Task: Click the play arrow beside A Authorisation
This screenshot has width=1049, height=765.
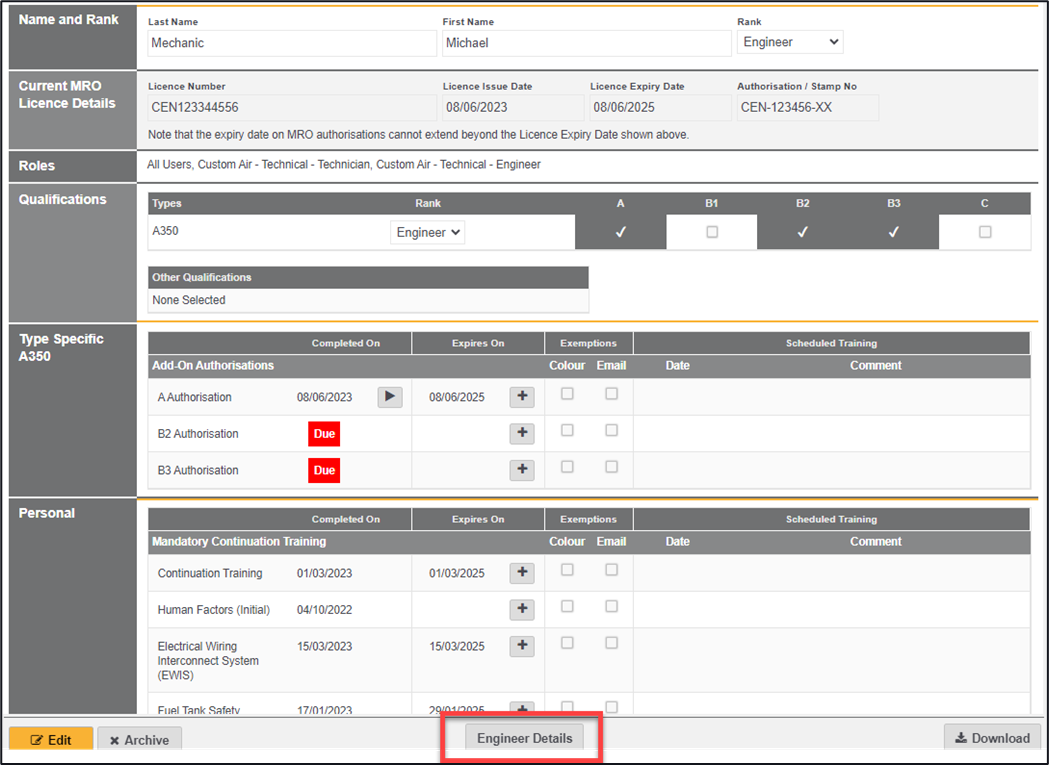Action: pyautogui.click(x=390, y=397)
